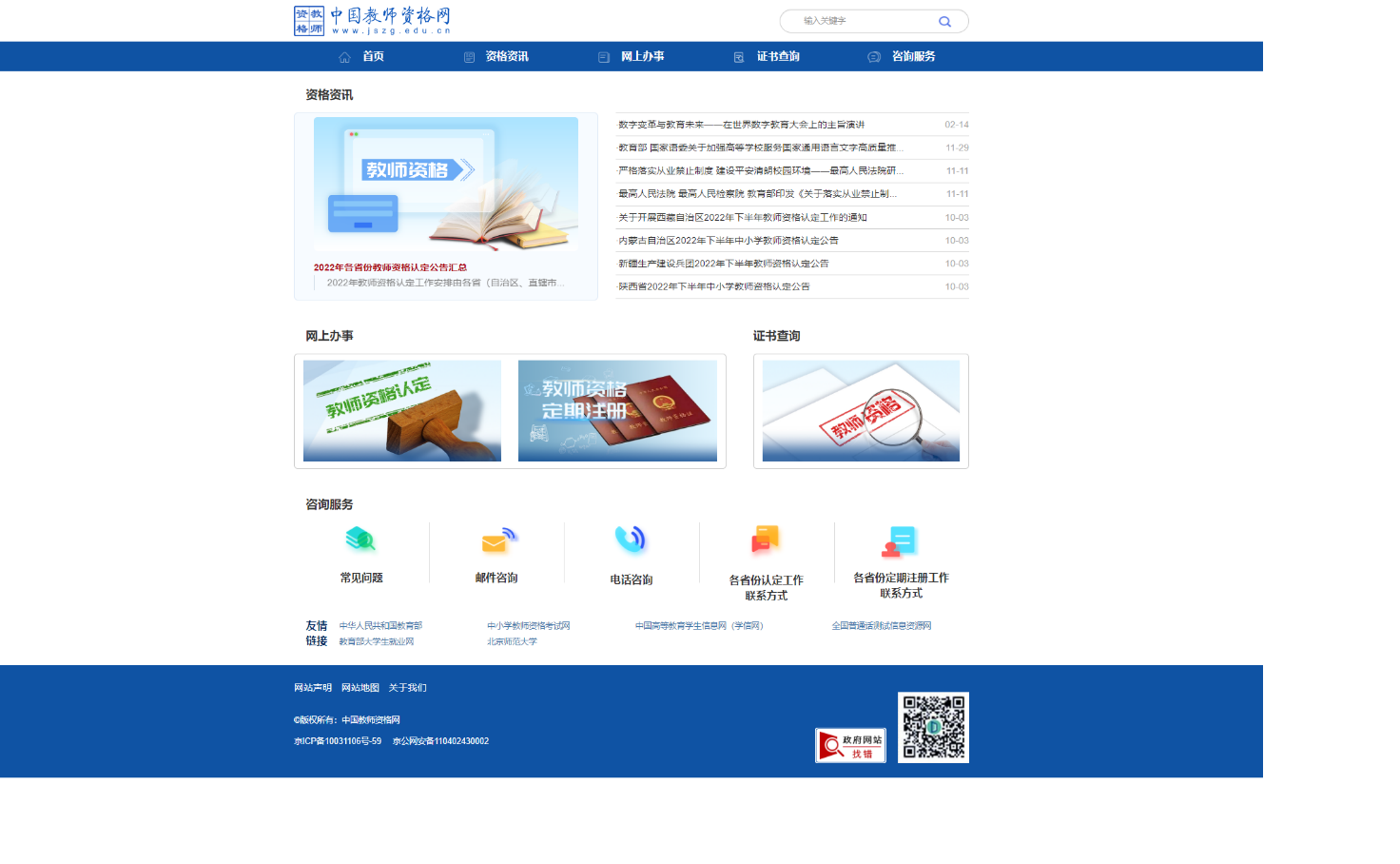
Task: Open the 邮件咨询 envelope icon
Action: coord(496,541)
